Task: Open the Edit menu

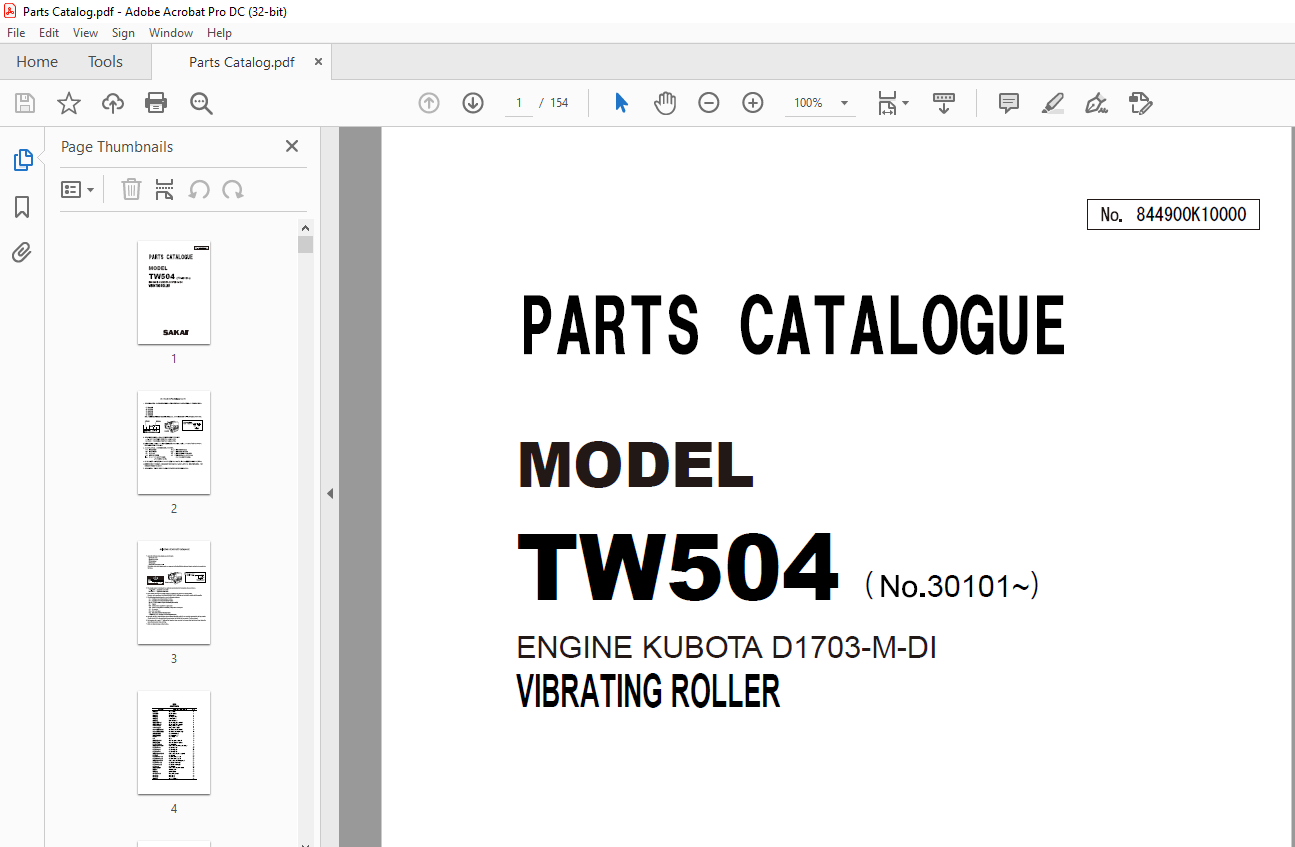Action: click(x=49, y=33)
